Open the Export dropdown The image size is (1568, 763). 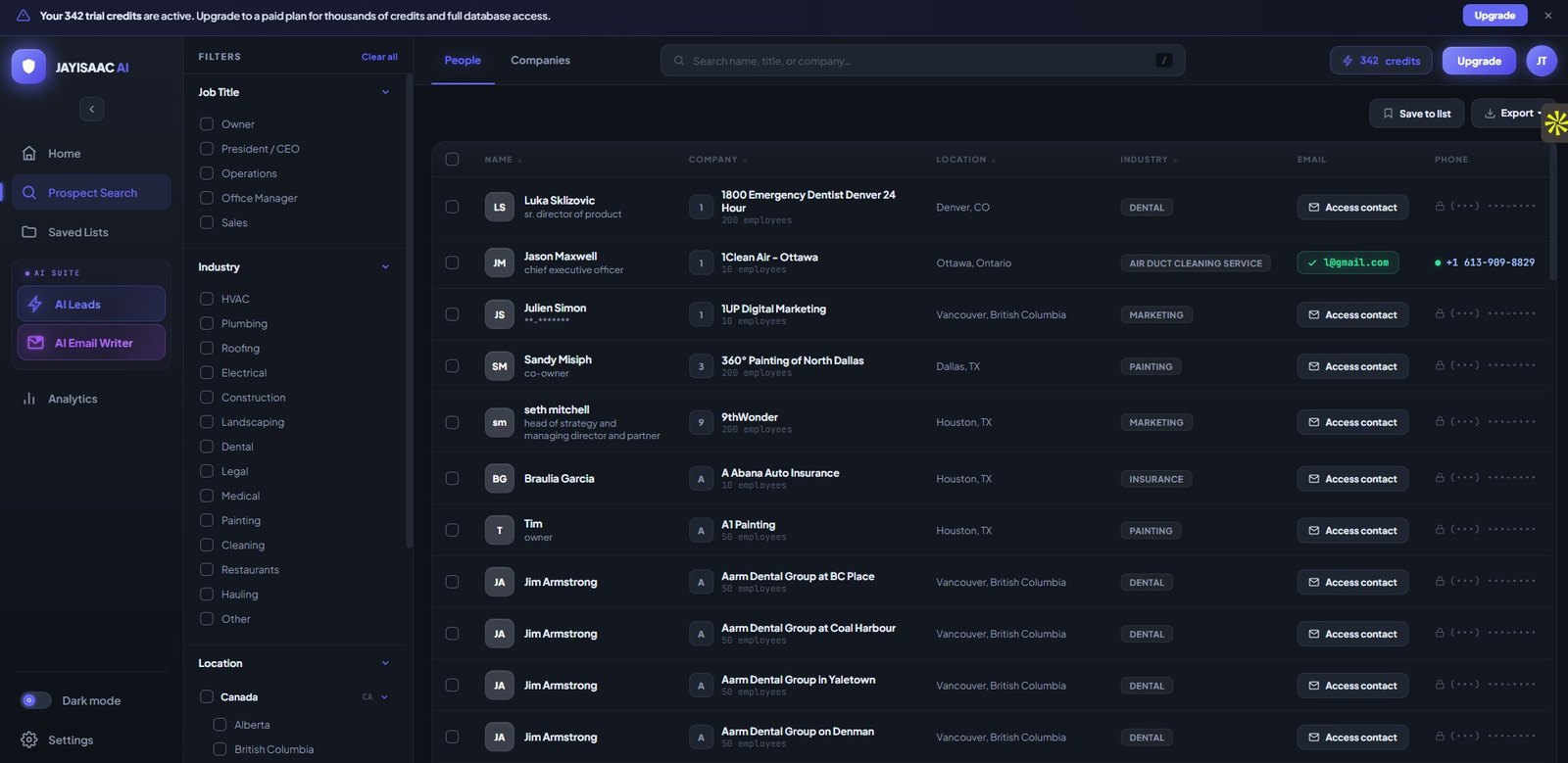(1513, 114)
